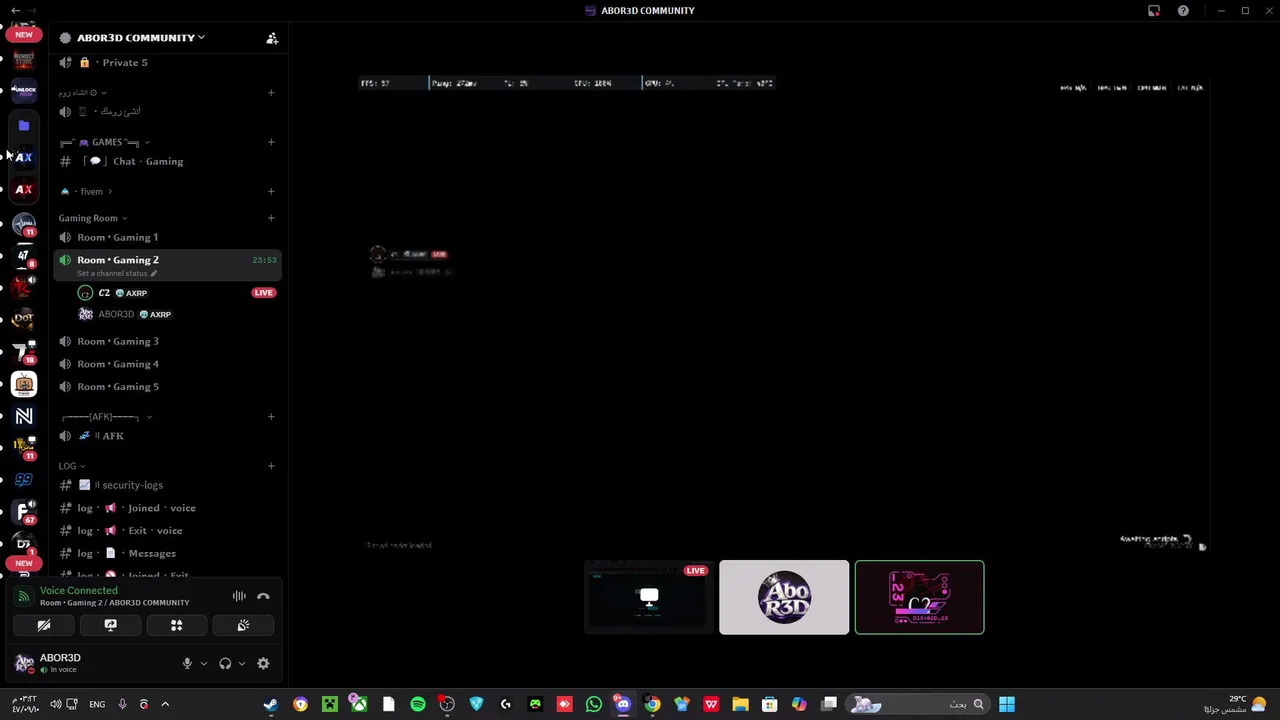Mute microphone in the user panel

(x=187, y=663)
